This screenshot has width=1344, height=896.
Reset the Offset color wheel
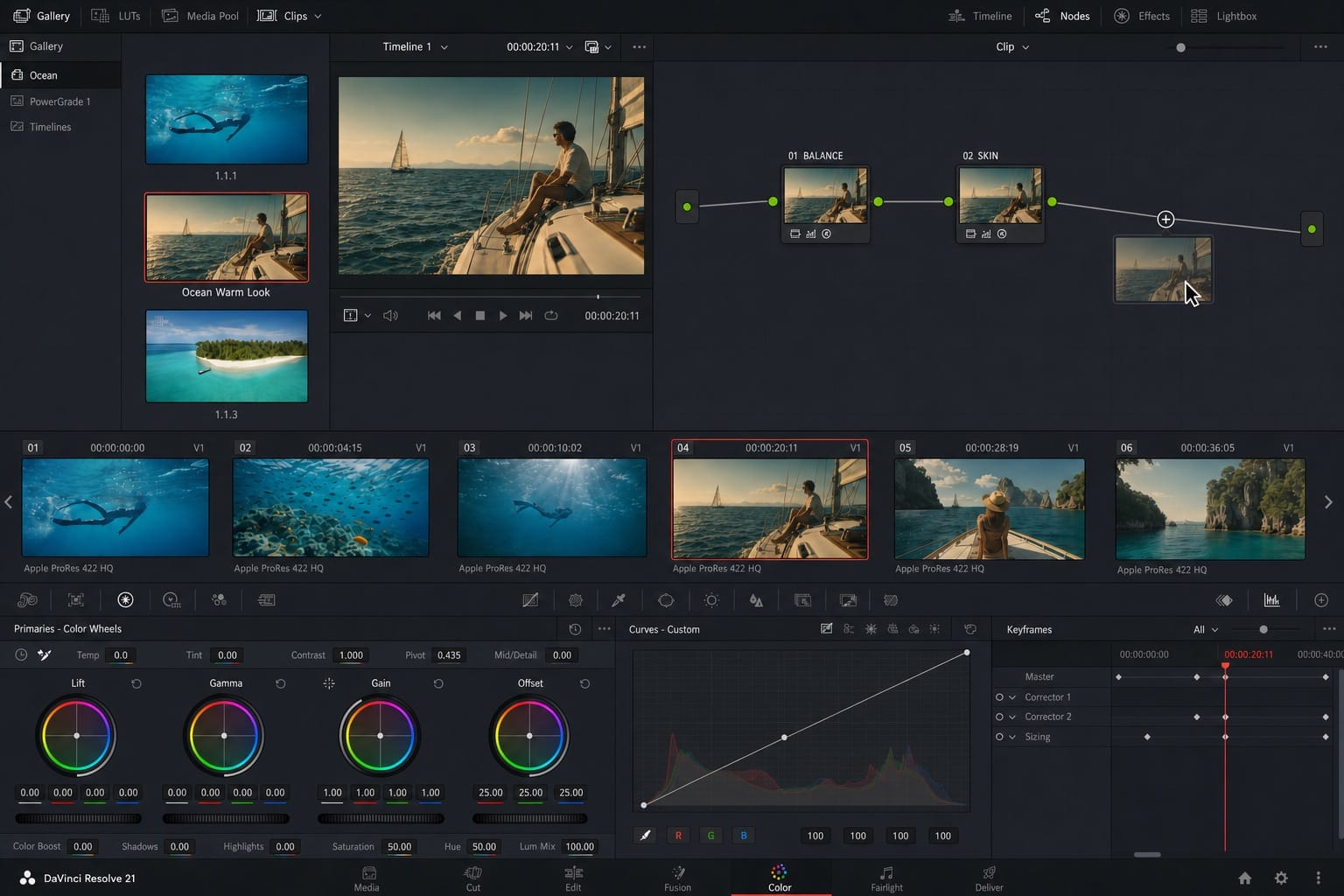pyautogui.click(x=584, y=683)
